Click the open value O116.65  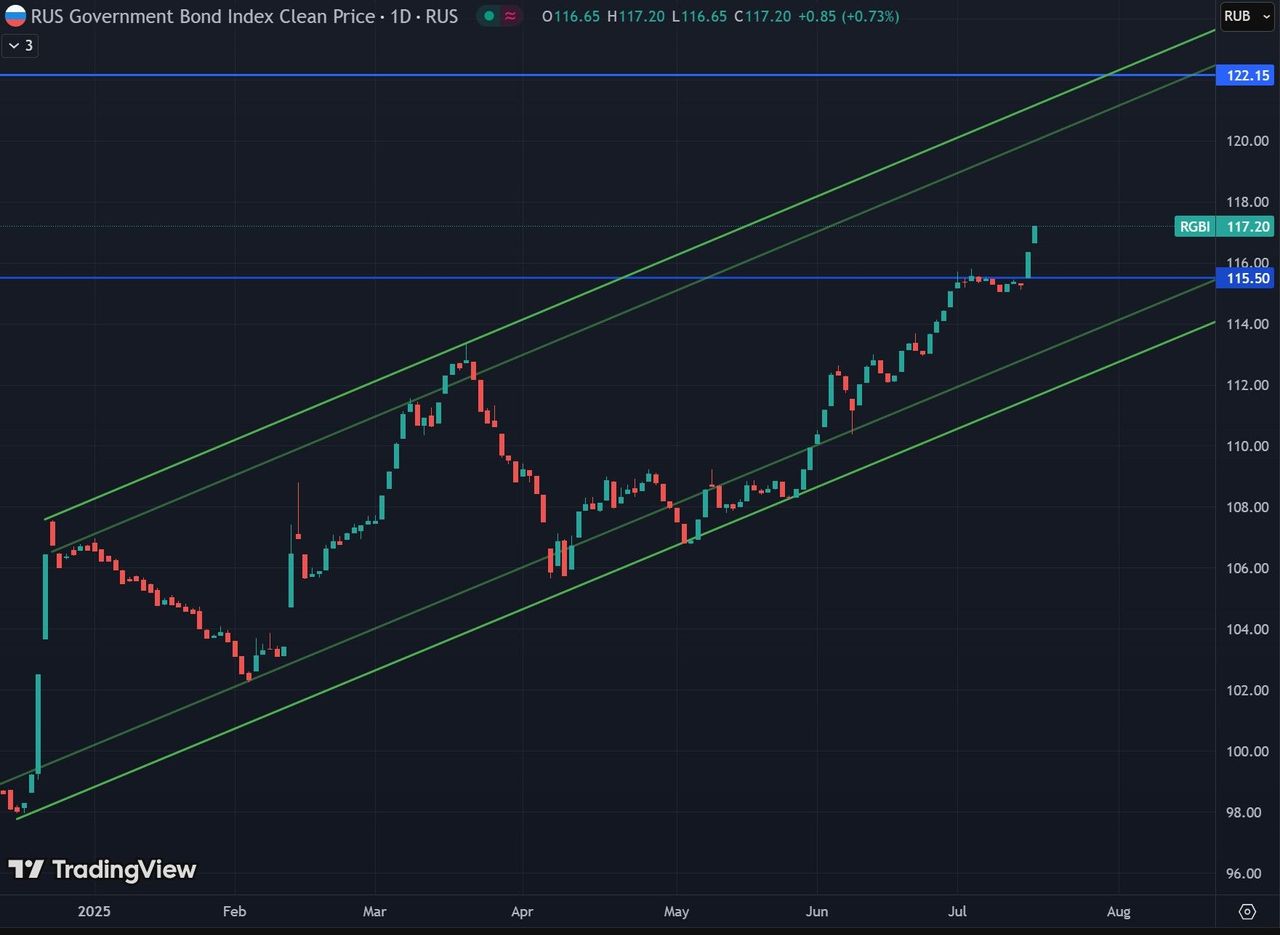tap(569, 16)
